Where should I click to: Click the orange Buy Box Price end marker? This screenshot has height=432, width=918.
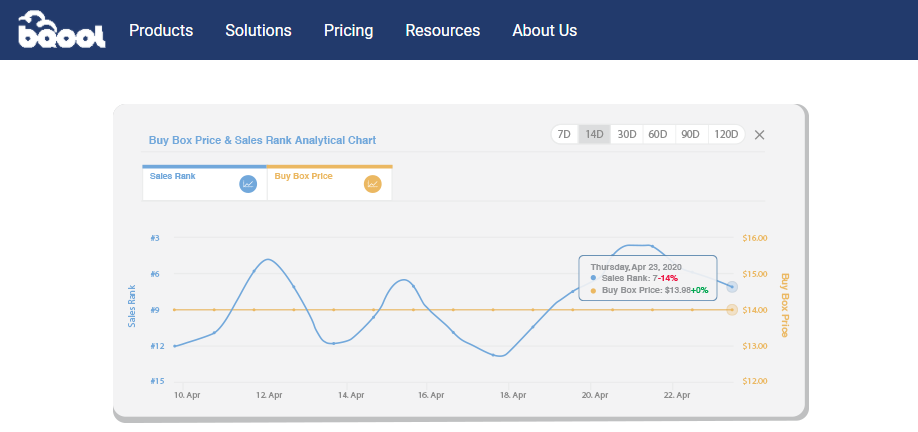click(x=733, y=310)
